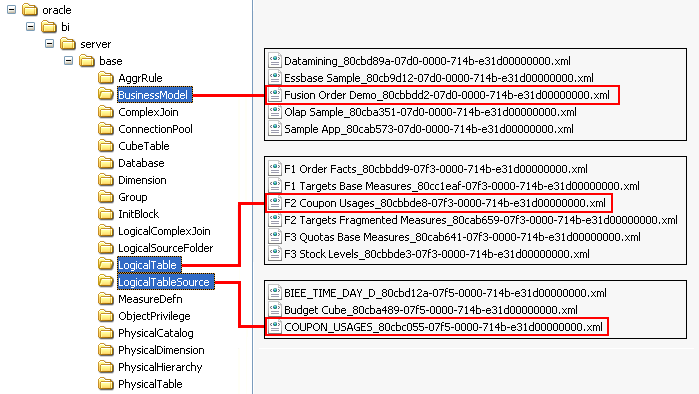Collapse the server folder node
Viewport: 699px width, 394px height.
point(49,43)
